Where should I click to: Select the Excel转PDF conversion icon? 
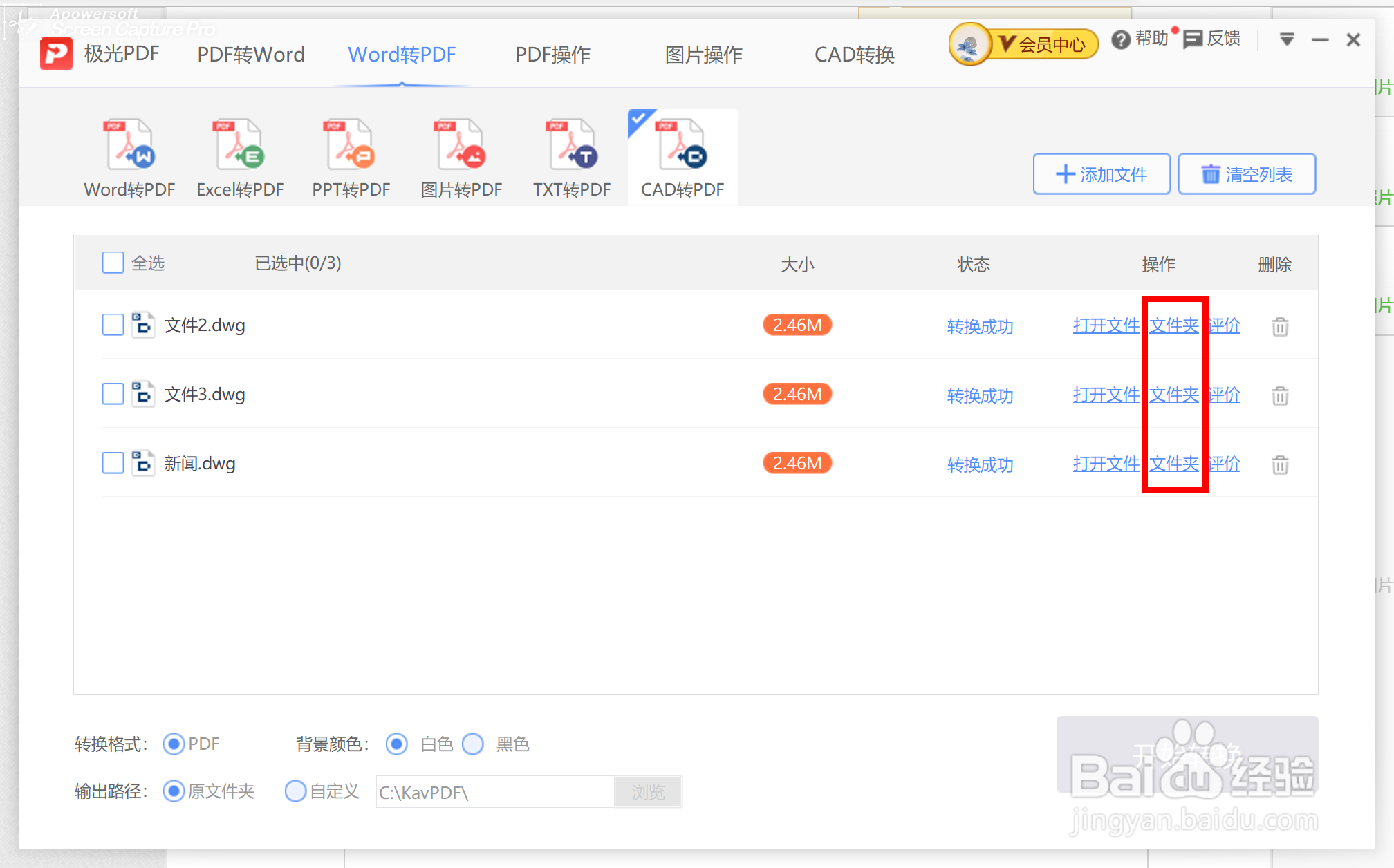click(240, 145)
